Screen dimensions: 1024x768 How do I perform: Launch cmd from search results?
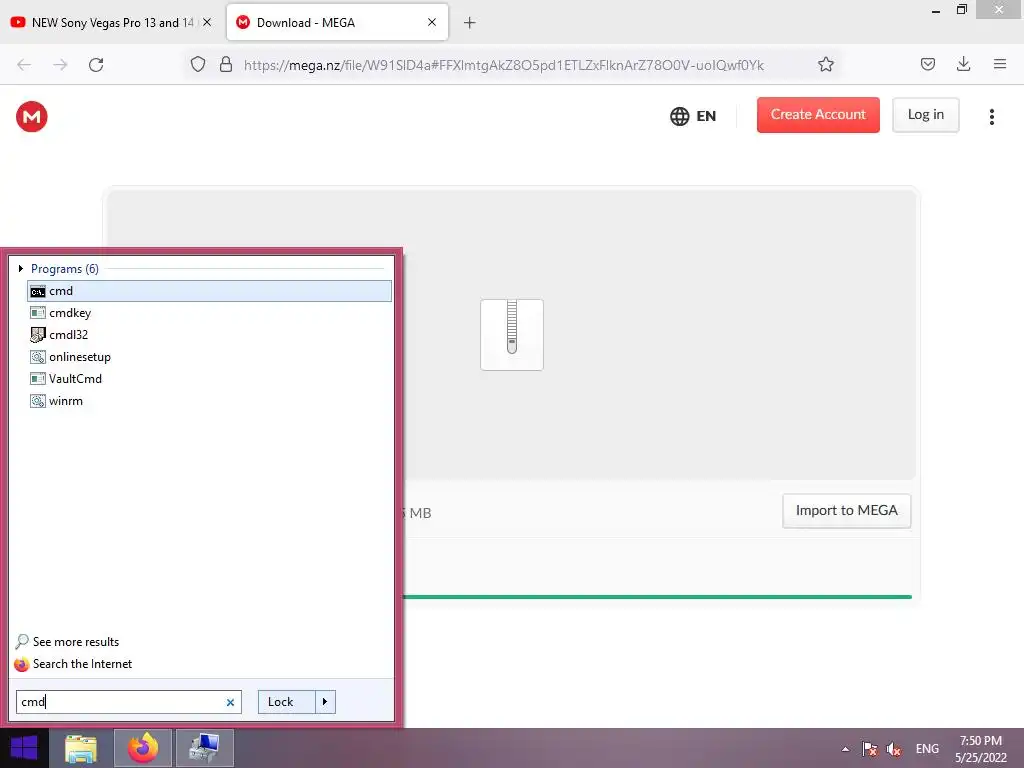(209, 291)
